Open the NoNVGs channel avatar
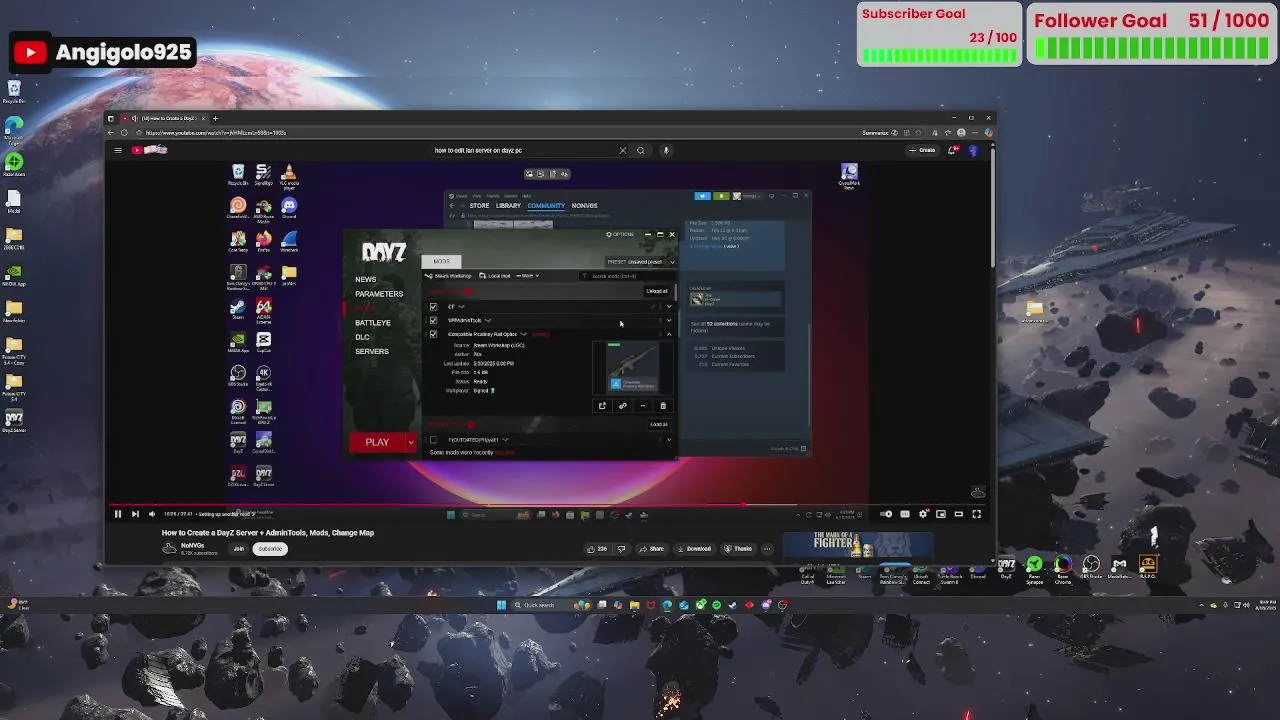1280x720 pixels. click(169, 548)
